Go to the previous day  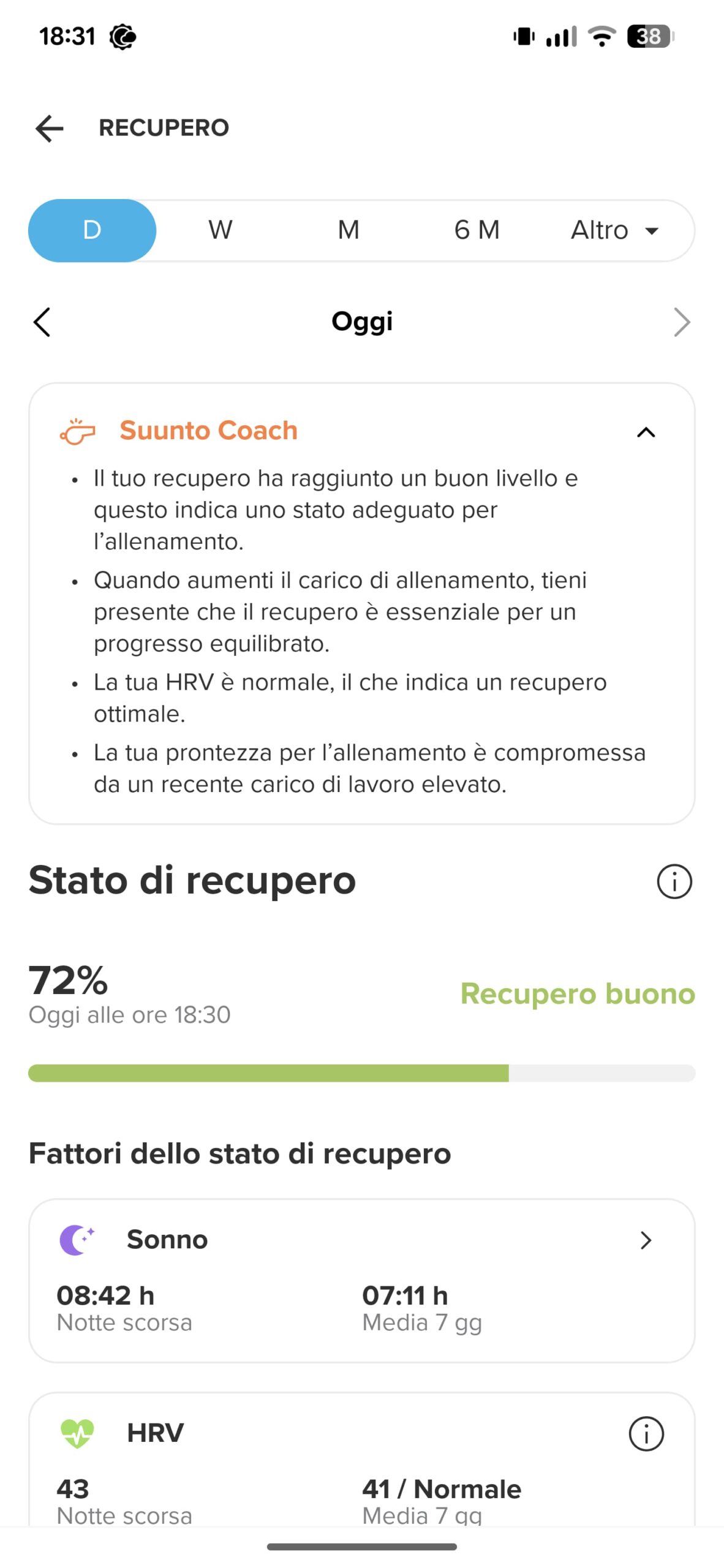42,322
